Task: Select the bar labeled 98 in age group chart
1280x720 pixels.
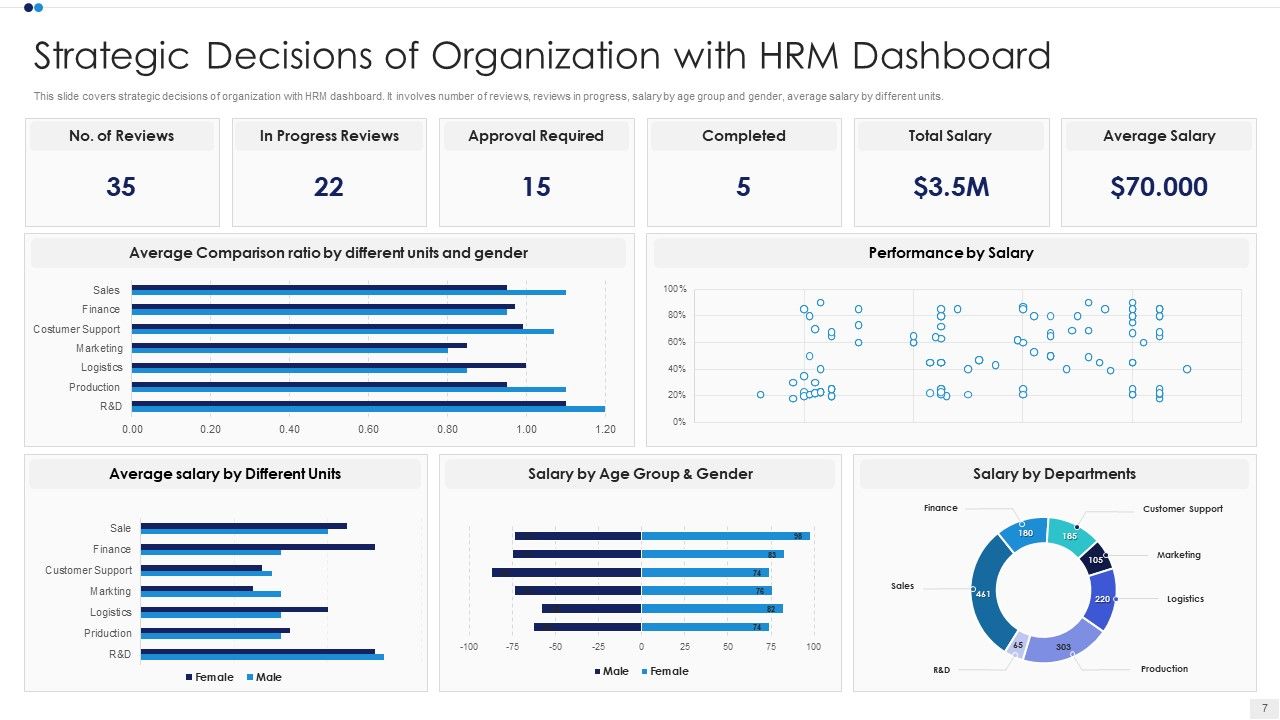Action: [725, 536]
